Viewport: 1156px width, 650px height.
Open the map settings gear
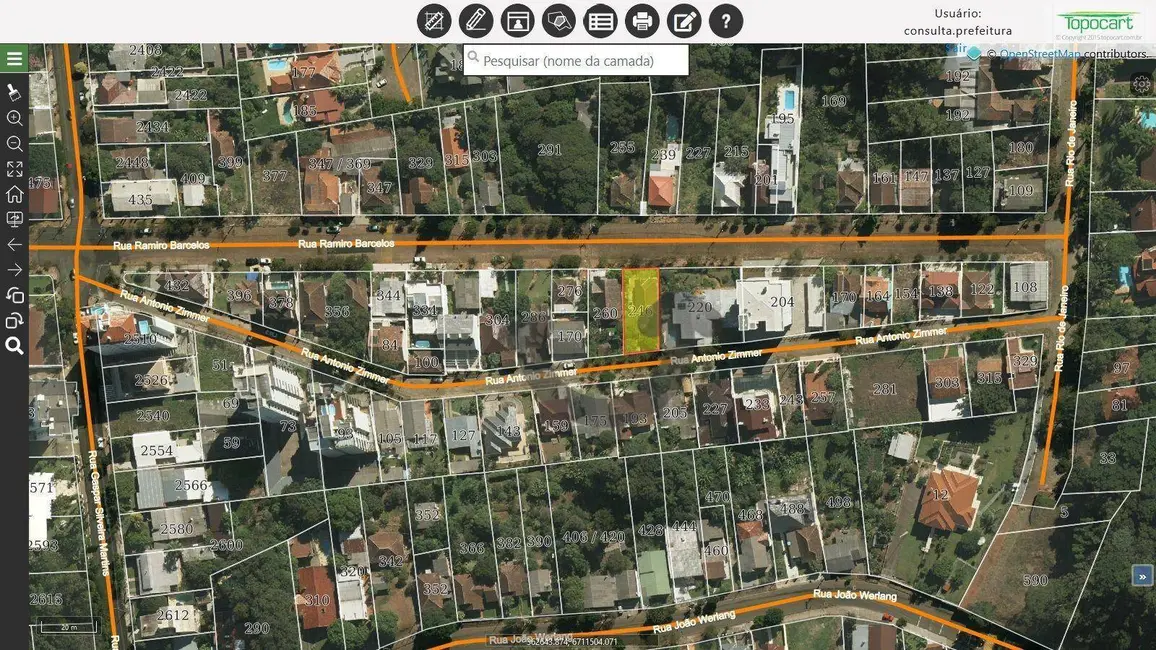click(1142, 85)
